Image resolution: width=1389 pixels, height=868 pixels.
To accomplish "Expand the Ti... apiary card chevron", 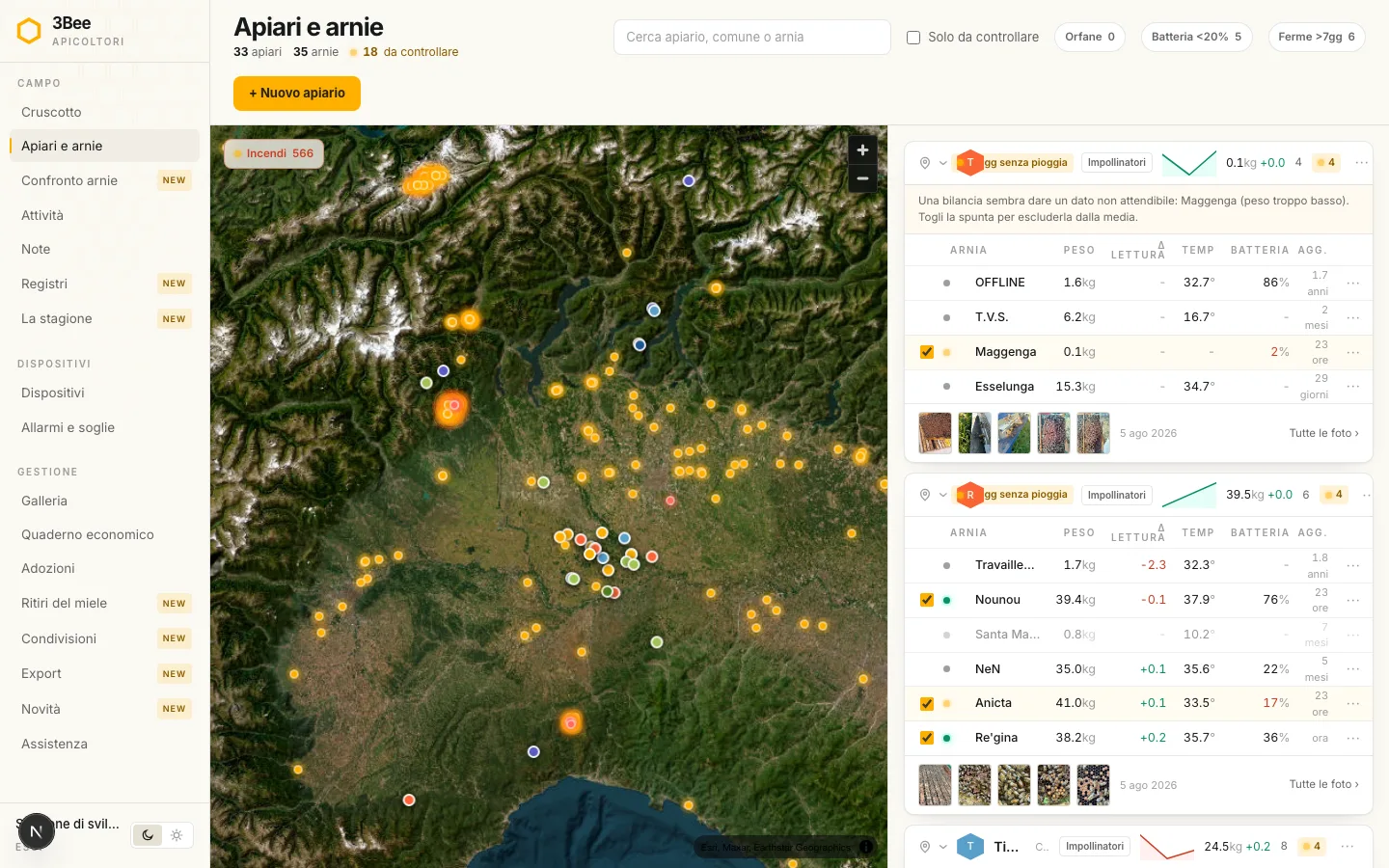I will 943,847.
